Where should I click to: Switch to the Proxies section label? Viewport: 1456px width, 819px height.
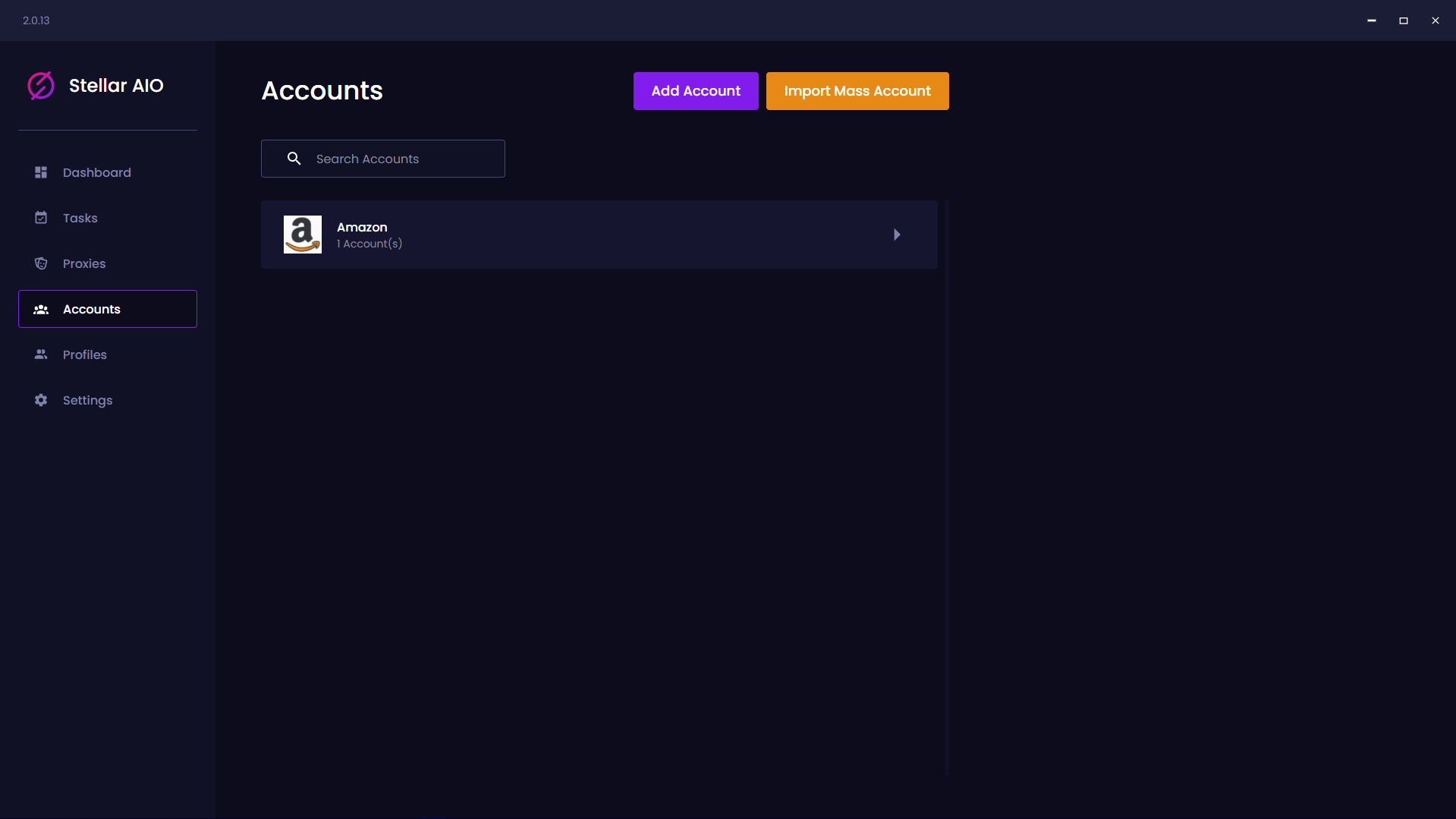click(83, 263)
